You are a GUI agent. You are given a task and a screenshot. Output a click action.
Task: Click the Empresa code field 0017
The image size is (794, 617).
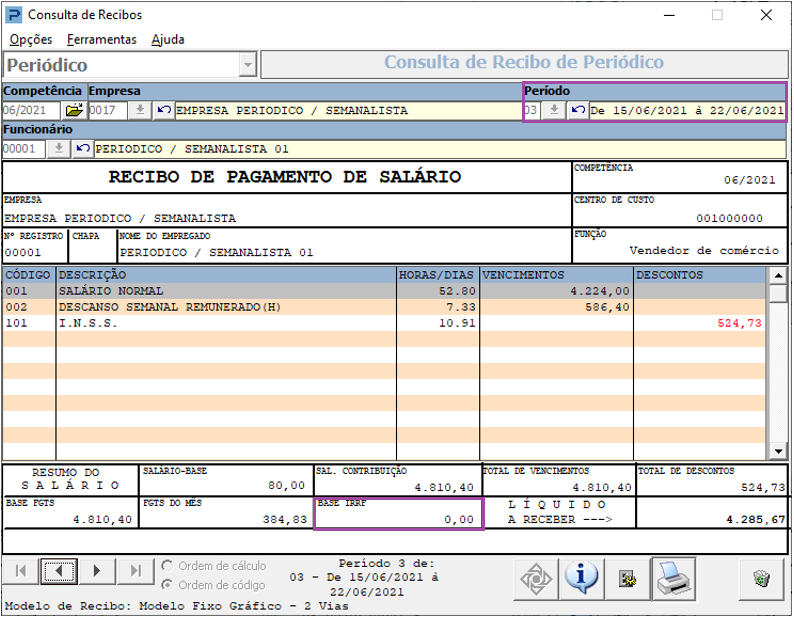click(108, 110)
